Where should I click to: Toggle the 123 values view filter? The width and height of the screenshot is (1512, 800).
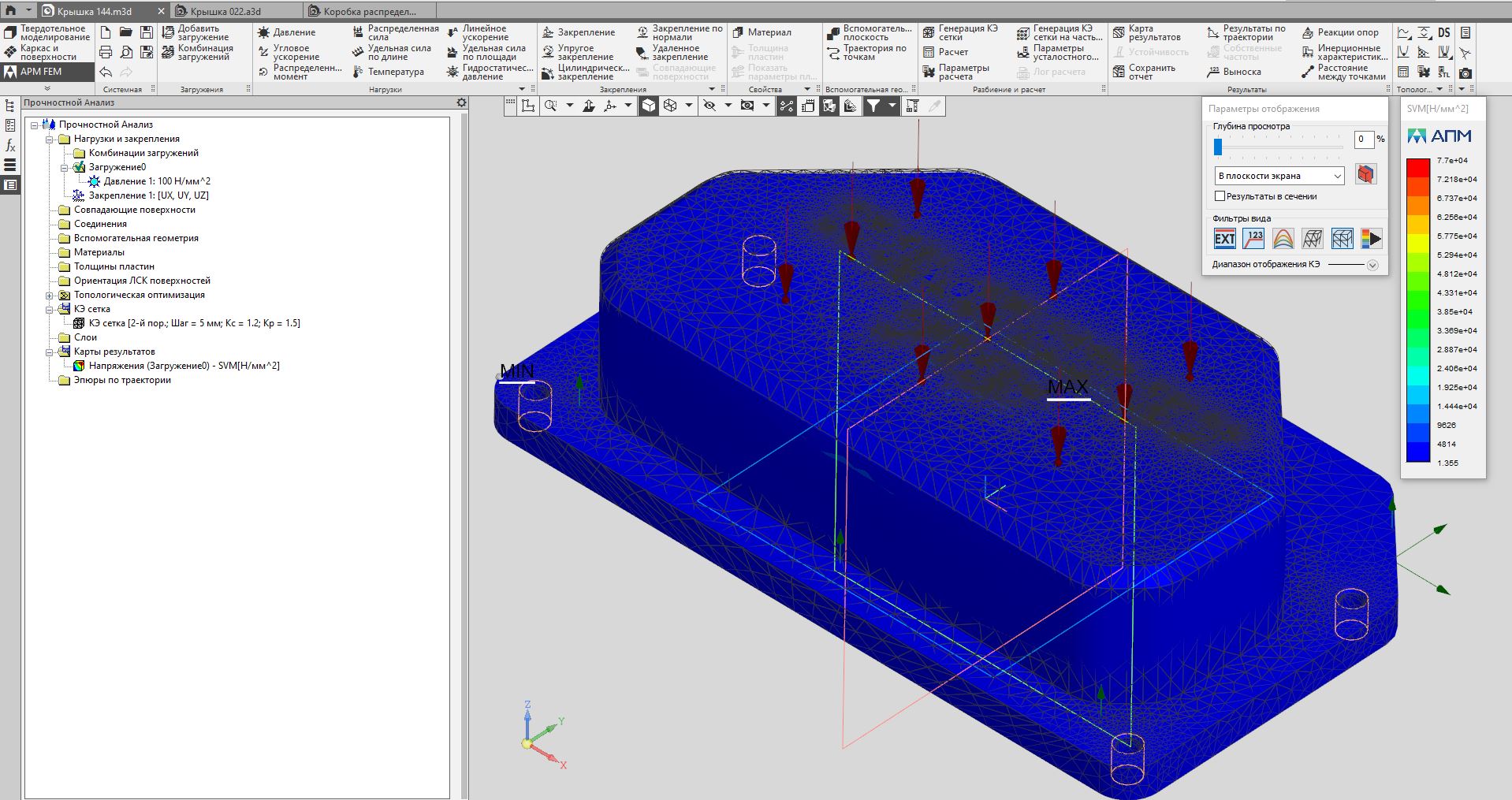pos(1253,239)
